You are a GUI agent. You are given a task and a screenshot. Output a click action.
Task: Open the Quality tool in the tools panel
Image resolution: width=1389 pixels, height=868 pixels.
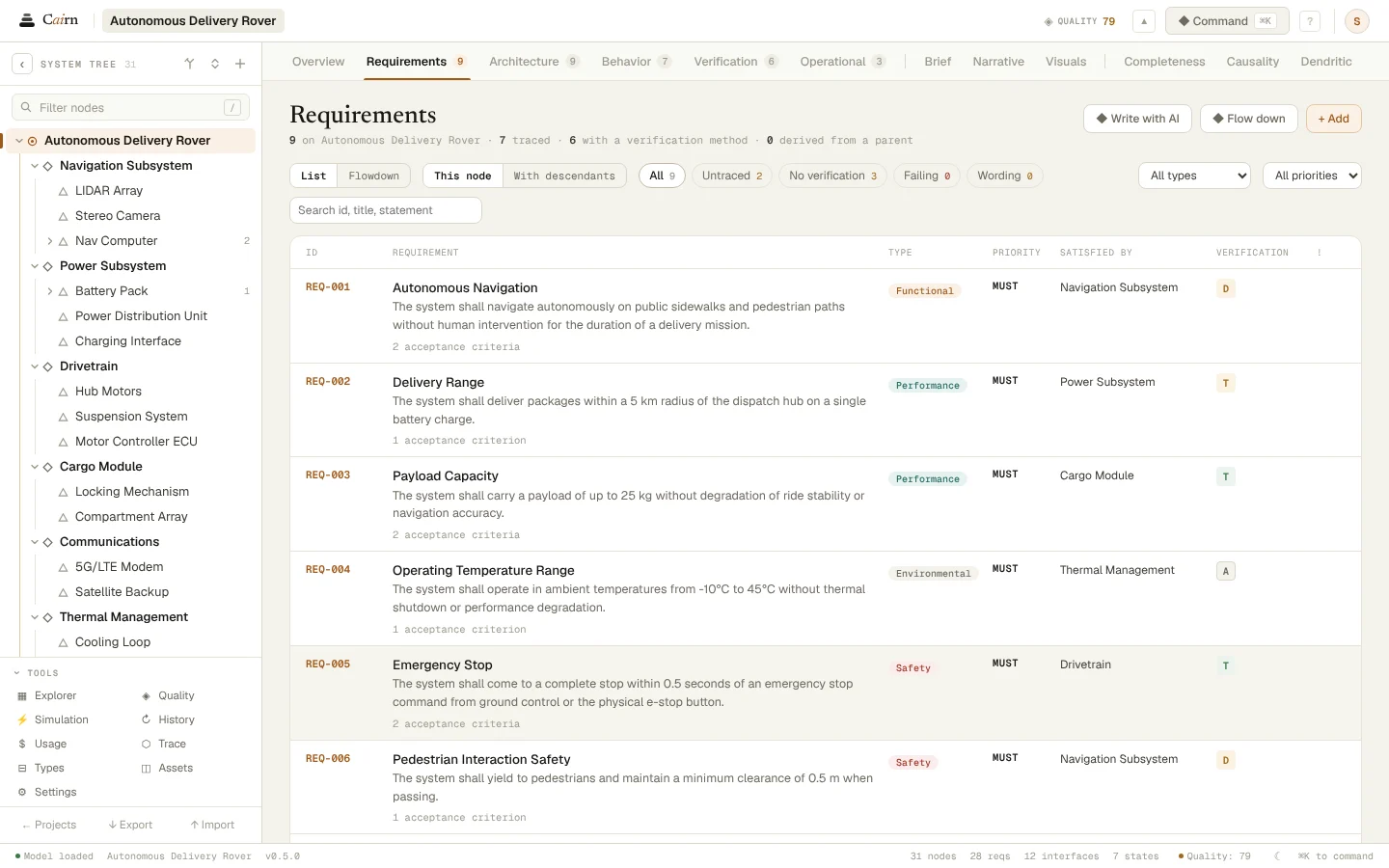tap(176, 695)
